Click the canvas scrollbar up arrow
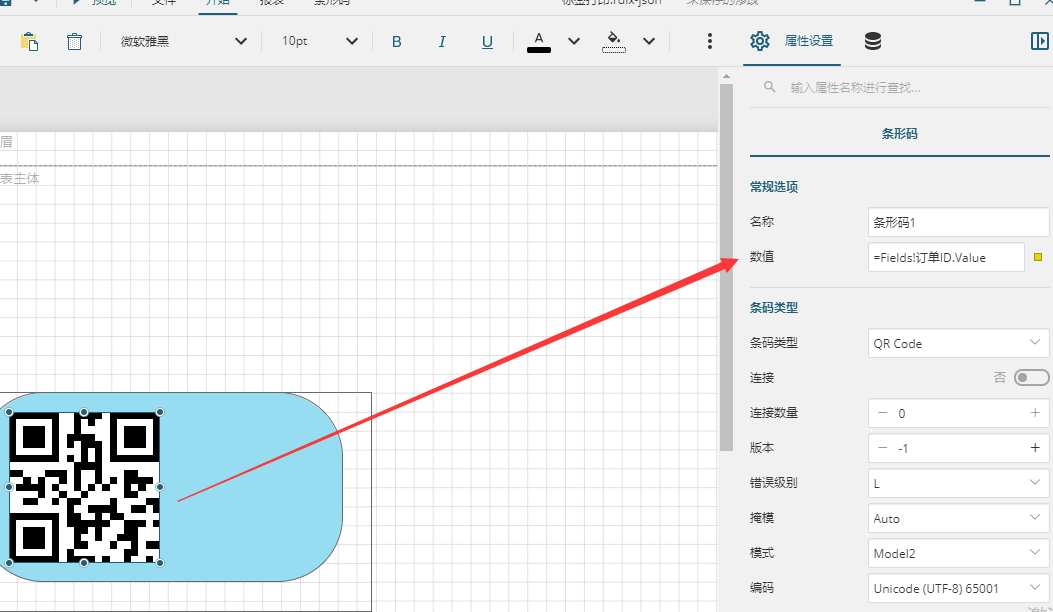The height and width of the screenshot is (612, 1053). click(x=726, y=77)
